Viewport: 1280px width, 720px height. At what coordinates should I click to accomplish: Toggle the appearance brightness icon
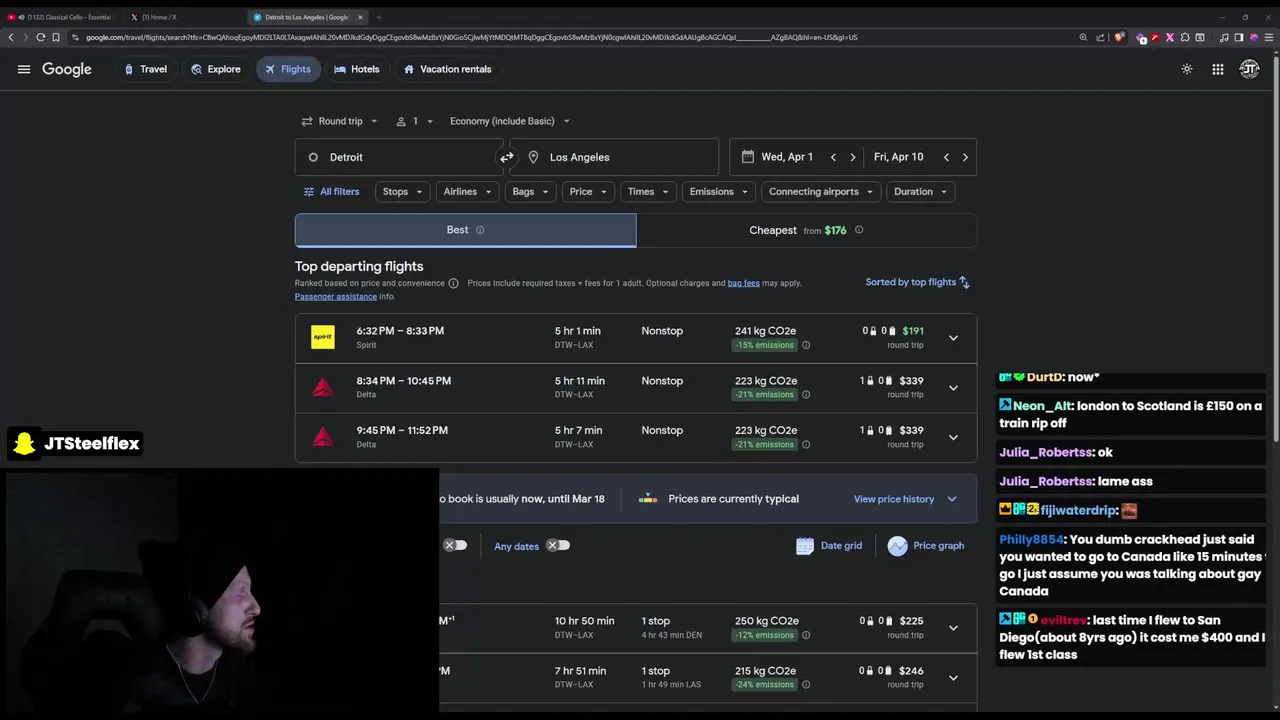pyautogui.click(x=1187, y=69)
